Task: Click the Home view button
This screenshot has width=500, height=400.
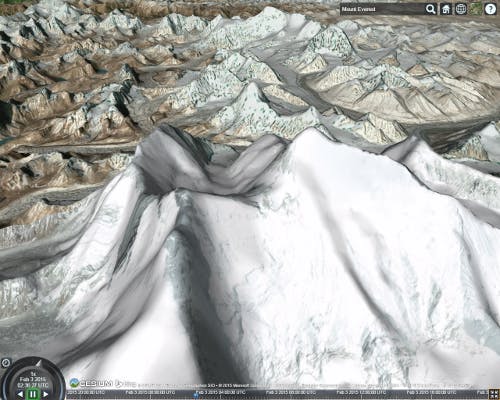Action: (x=446, y=9)
